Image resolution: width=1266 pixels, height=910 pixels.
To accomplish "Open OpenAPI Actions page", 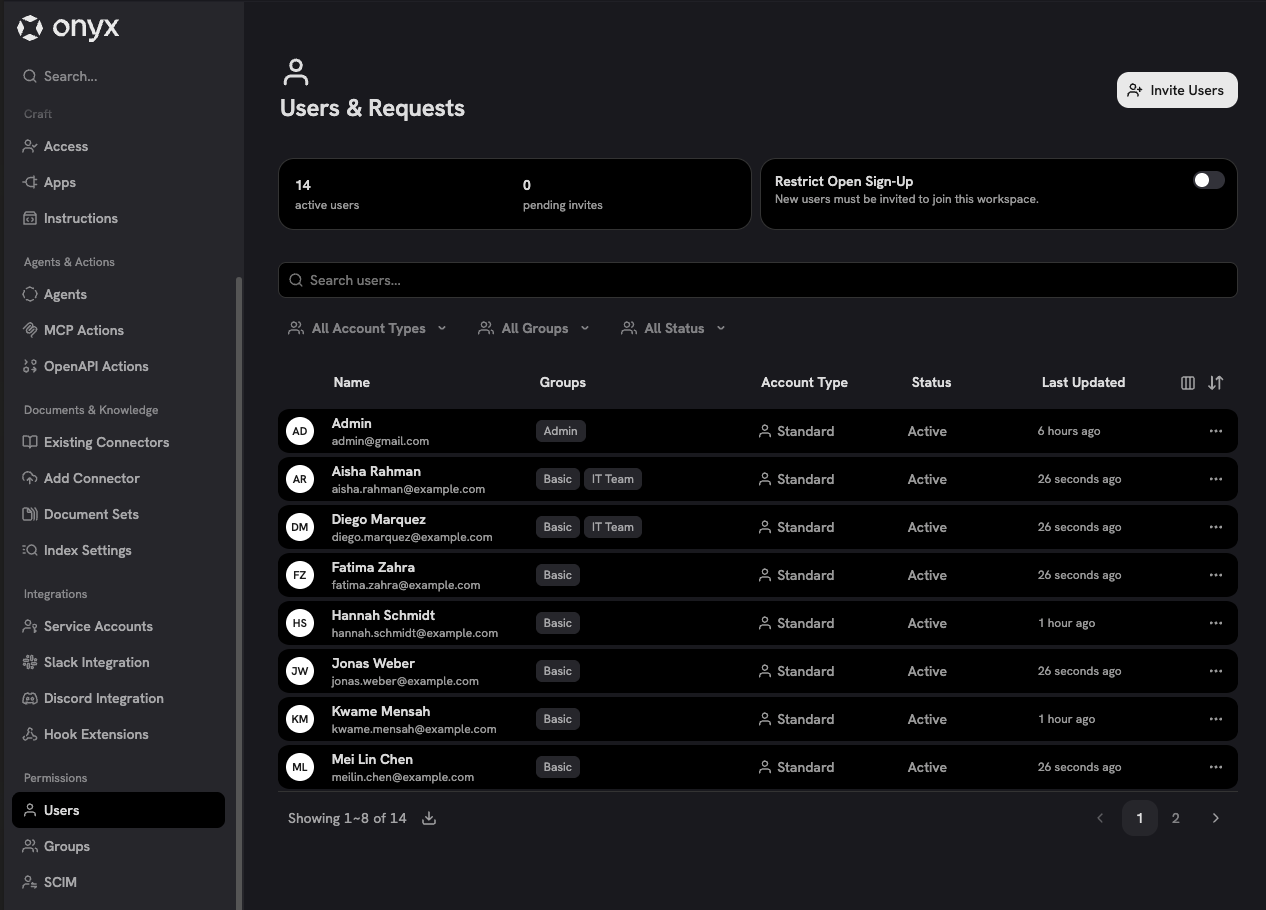I will coord(118,366).
